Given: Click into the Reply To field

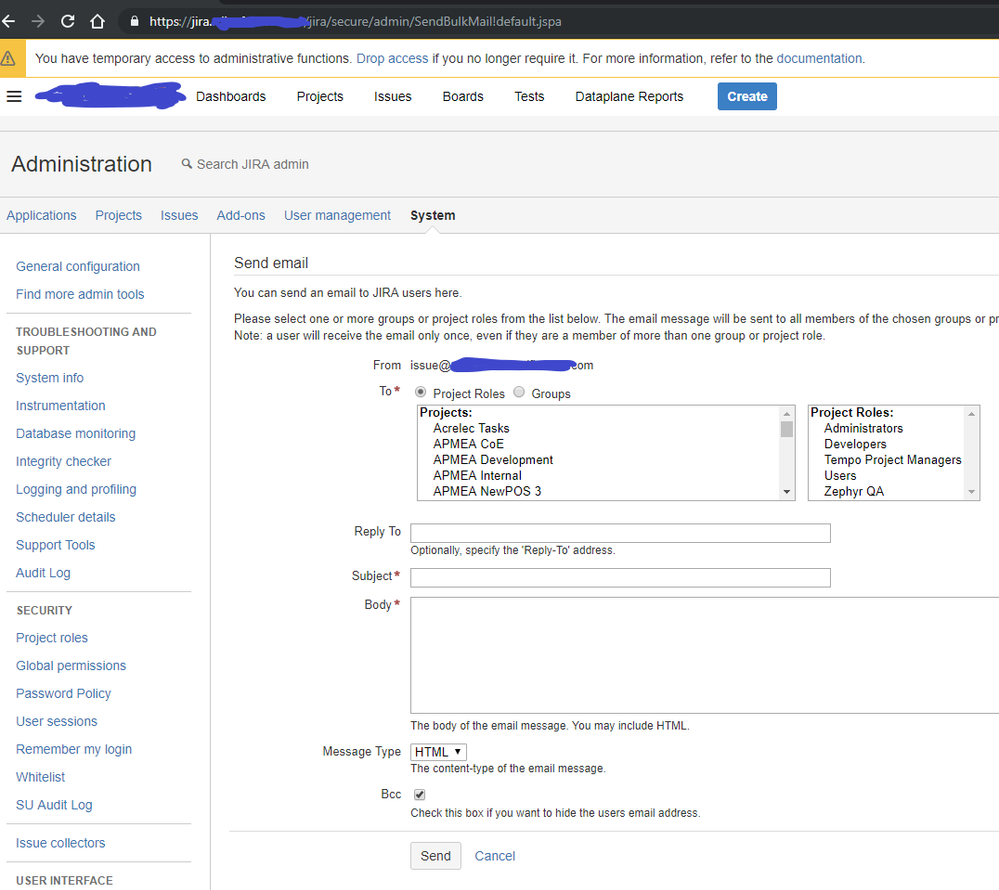Looking at the screenshot, I should click(x=621, y=533).
